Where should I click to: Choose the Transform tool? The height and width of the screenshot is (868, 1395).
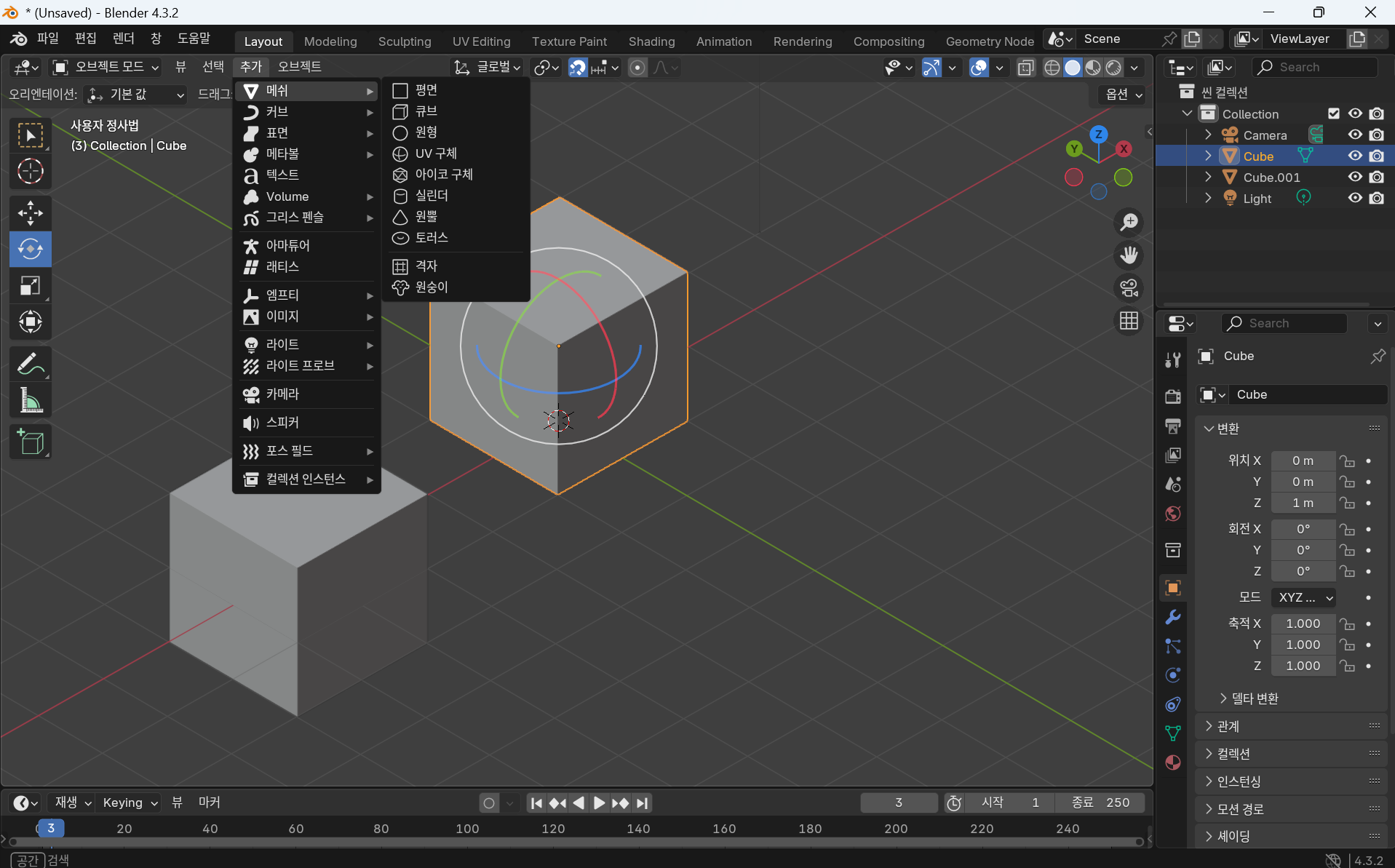point(30,322)
